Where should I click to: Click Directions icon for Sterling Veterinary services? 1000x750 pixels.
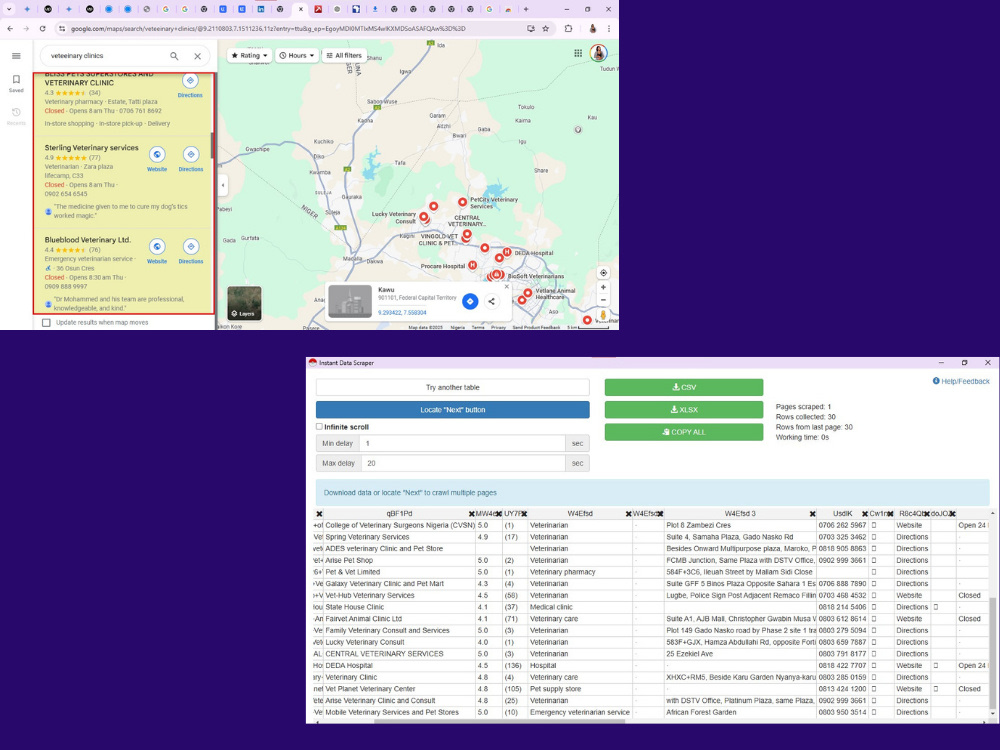191,154
